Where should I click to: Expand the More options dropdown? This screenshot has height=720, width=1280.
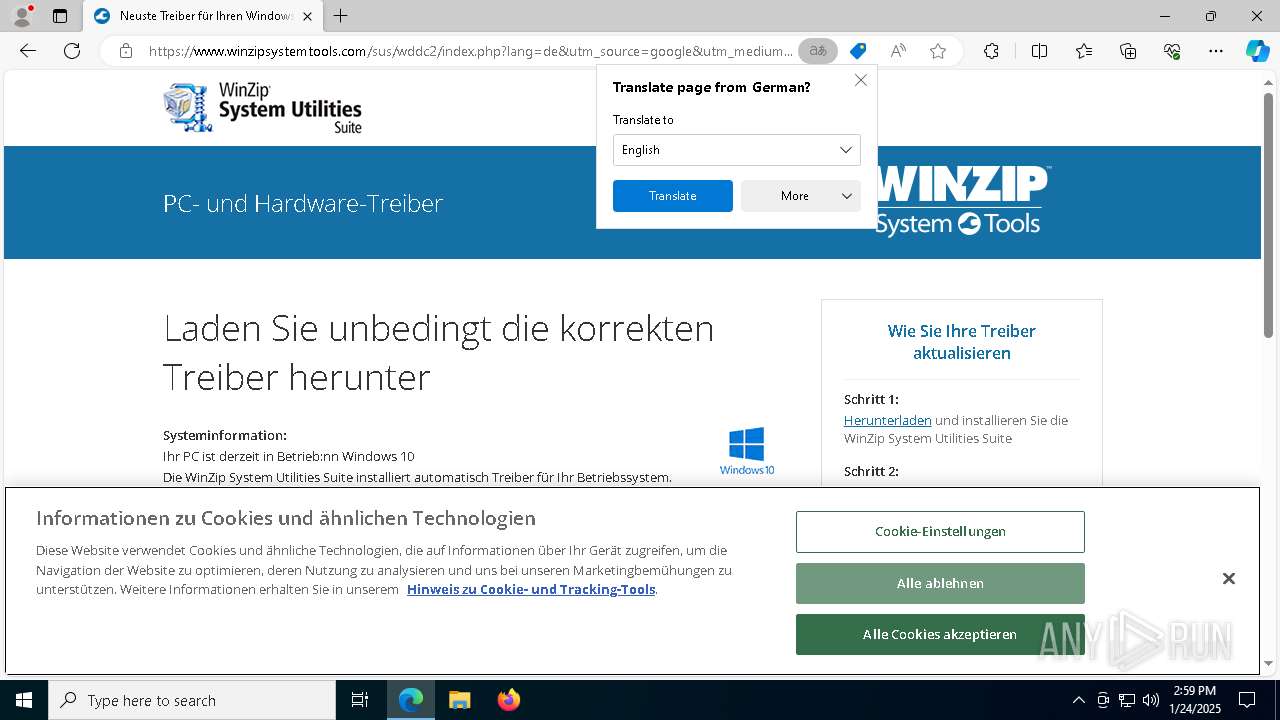pyautogui.click(x=801, y=196)
